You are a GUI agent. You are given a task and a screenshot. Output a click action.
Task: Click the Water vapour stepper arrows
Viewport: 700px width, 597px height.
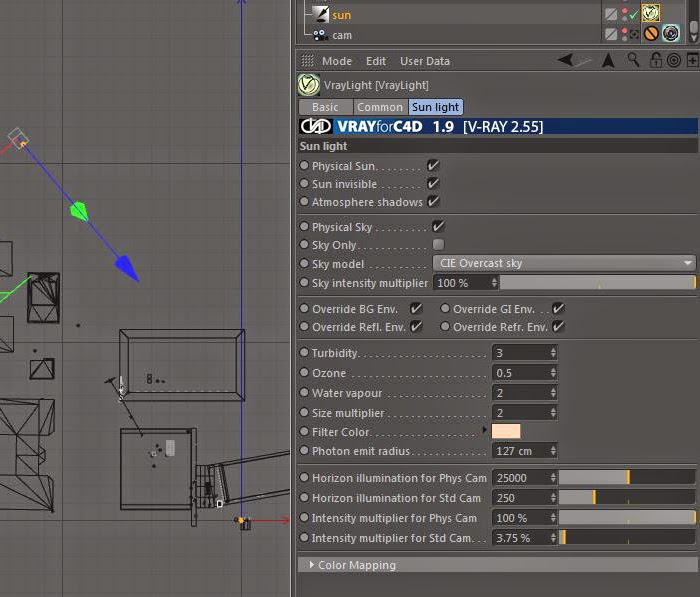(554, 393)
